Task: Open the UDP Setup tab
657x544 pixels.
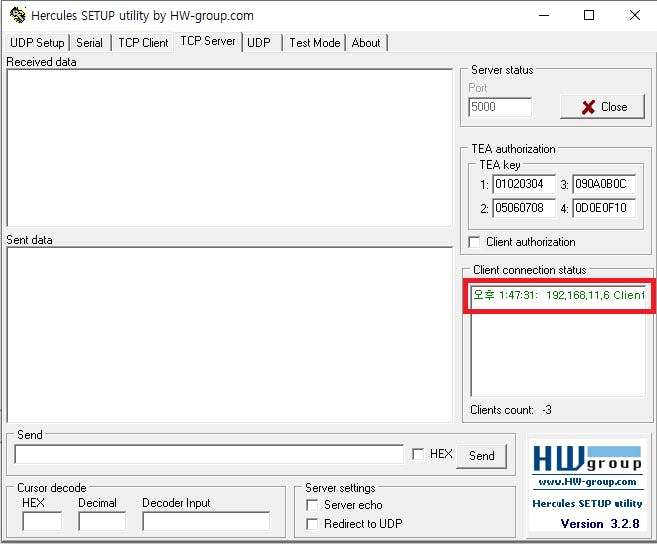Action: click(37, 43)
